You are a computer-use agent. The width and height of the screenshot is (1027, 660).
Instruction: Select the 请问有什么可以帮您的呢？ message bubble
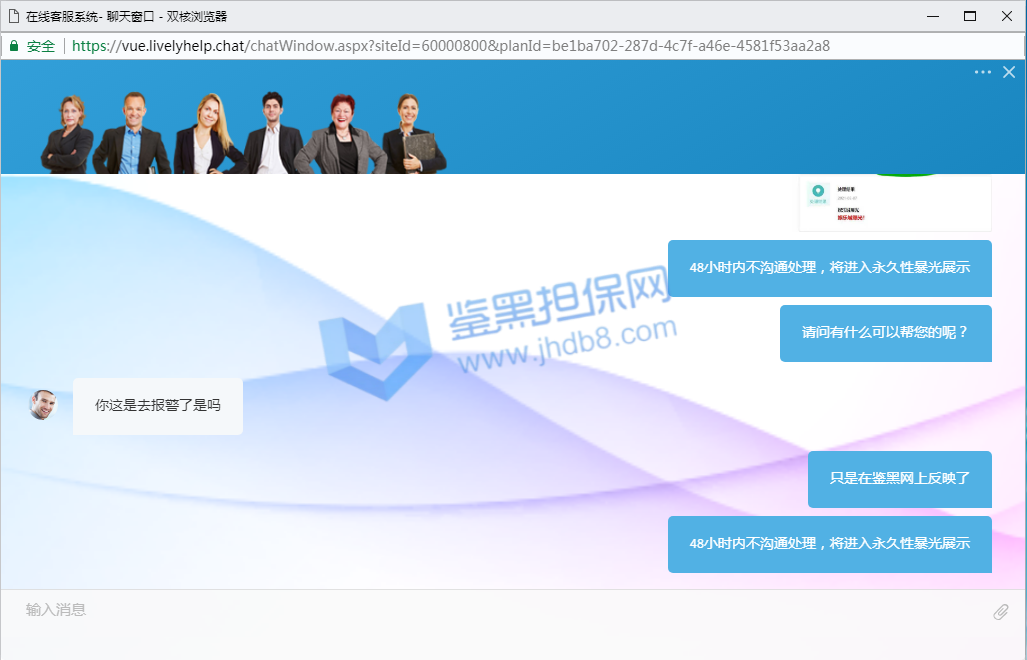pos(885,333)
